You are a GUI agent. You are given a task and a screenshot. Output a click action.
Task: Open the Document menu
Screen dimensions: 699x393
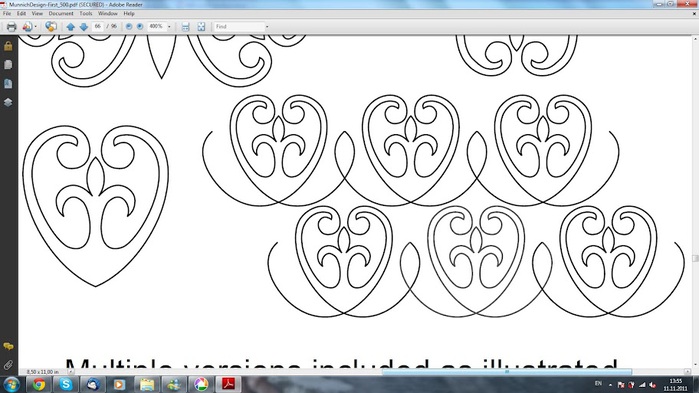tap(61, 14)
